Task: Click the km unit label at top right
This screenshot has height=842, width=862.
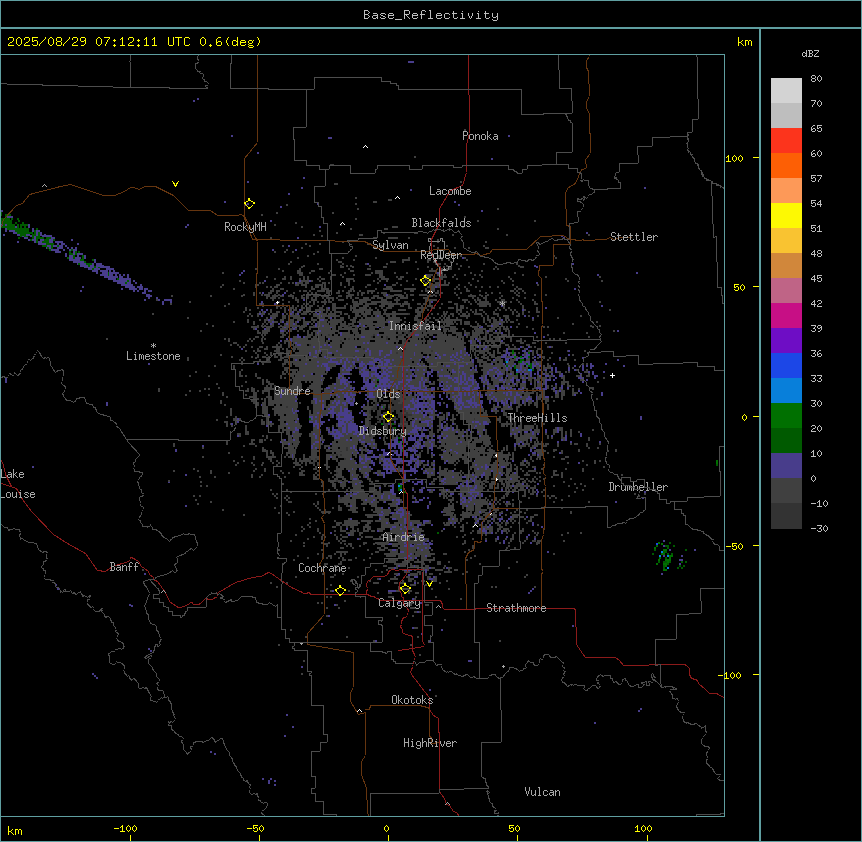Action: point(744,42)
